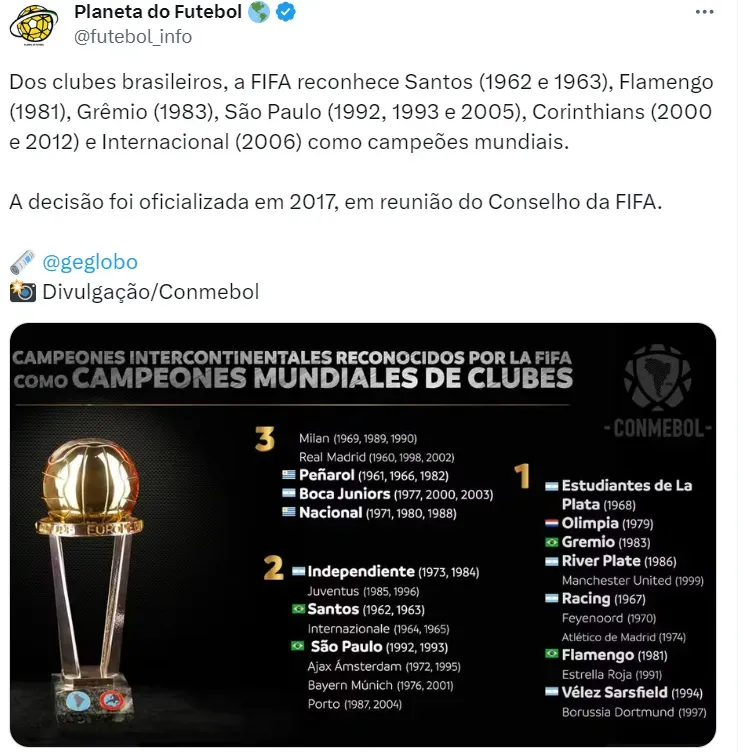The image size is (744, 752).
Task: Click the Argentina flag beside Boca Juniors
Action: pyautogui.click(x=289, y=494)
